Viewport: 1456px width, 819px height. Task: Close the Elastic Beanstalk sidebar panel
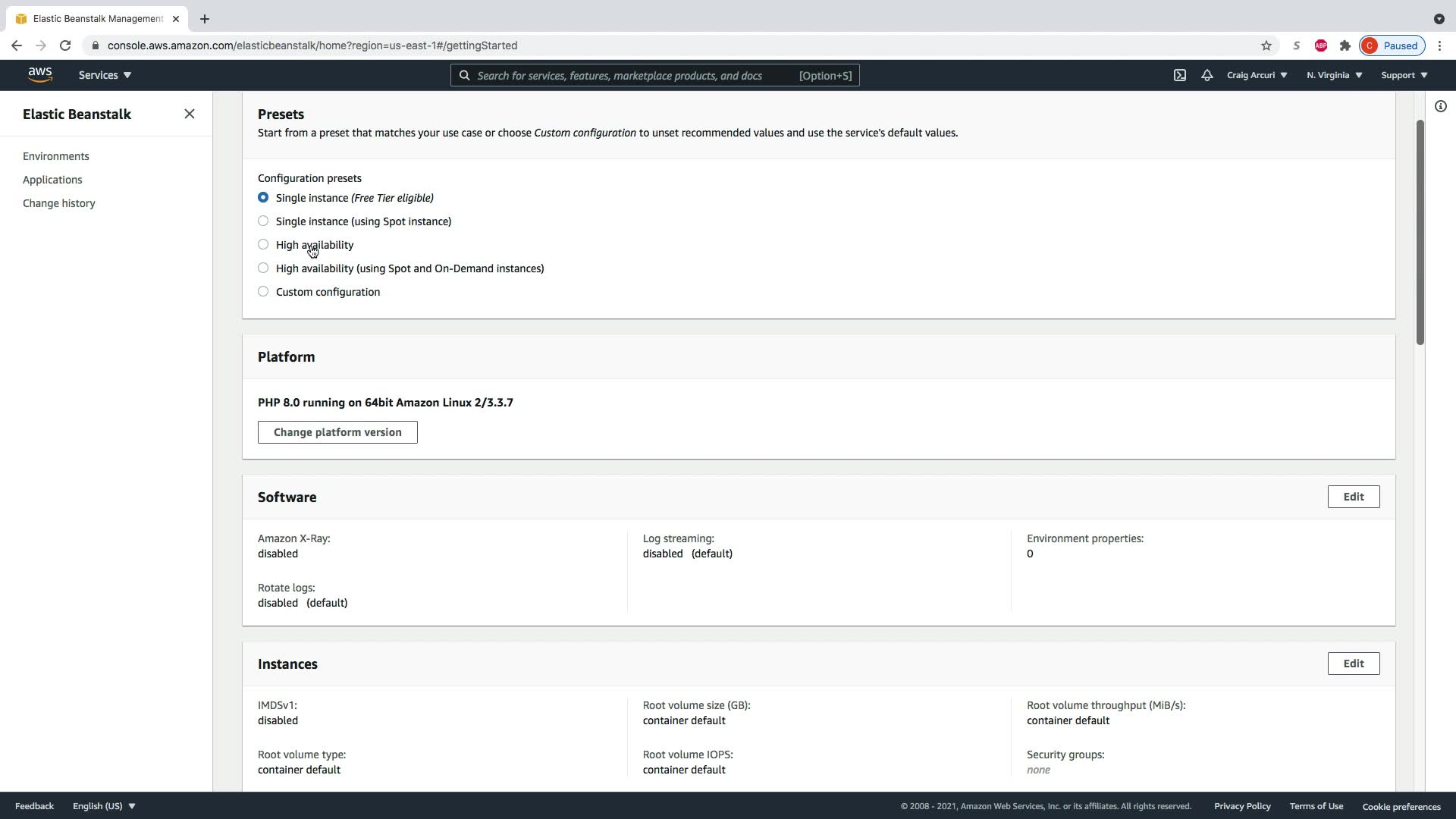tap(190, 114)
